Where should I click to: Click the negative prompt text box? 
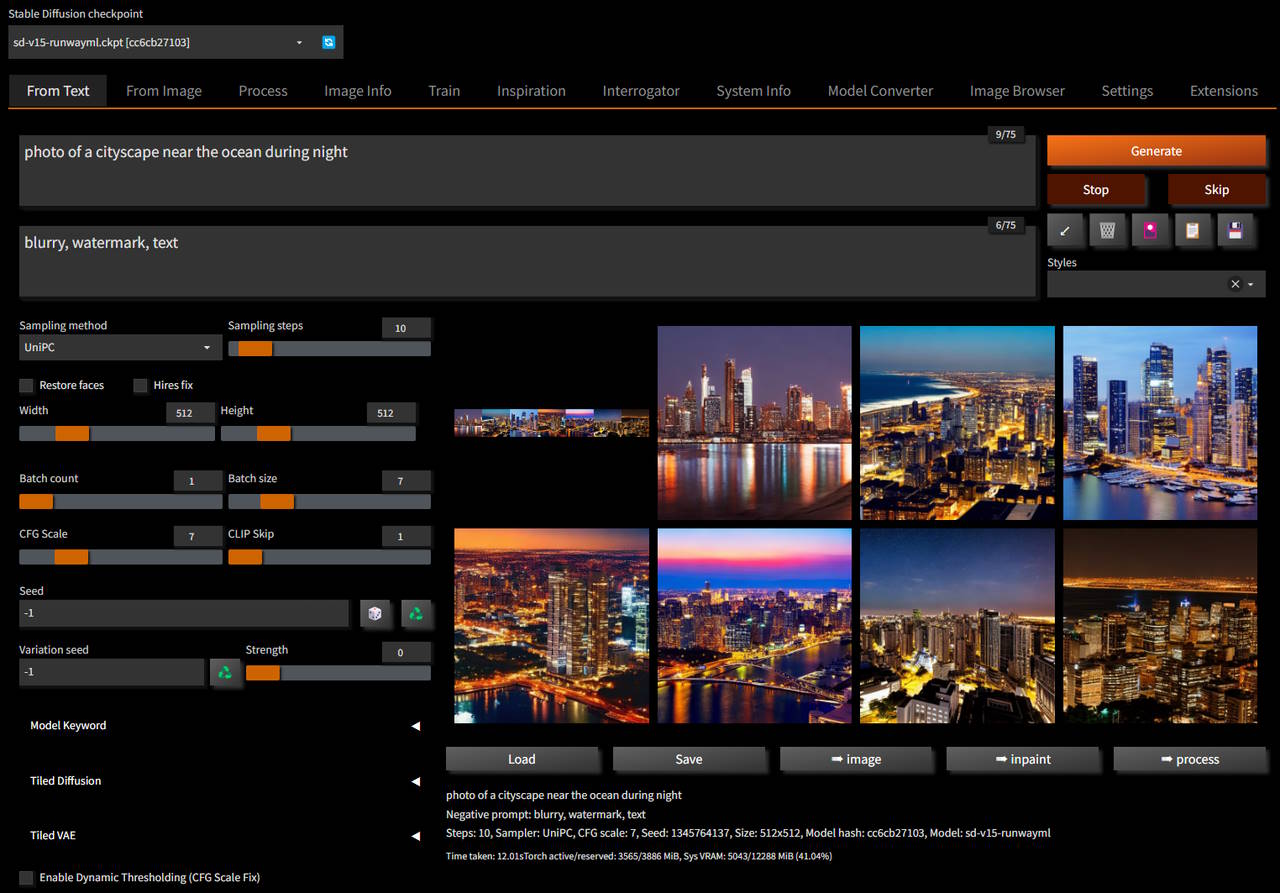528,261
